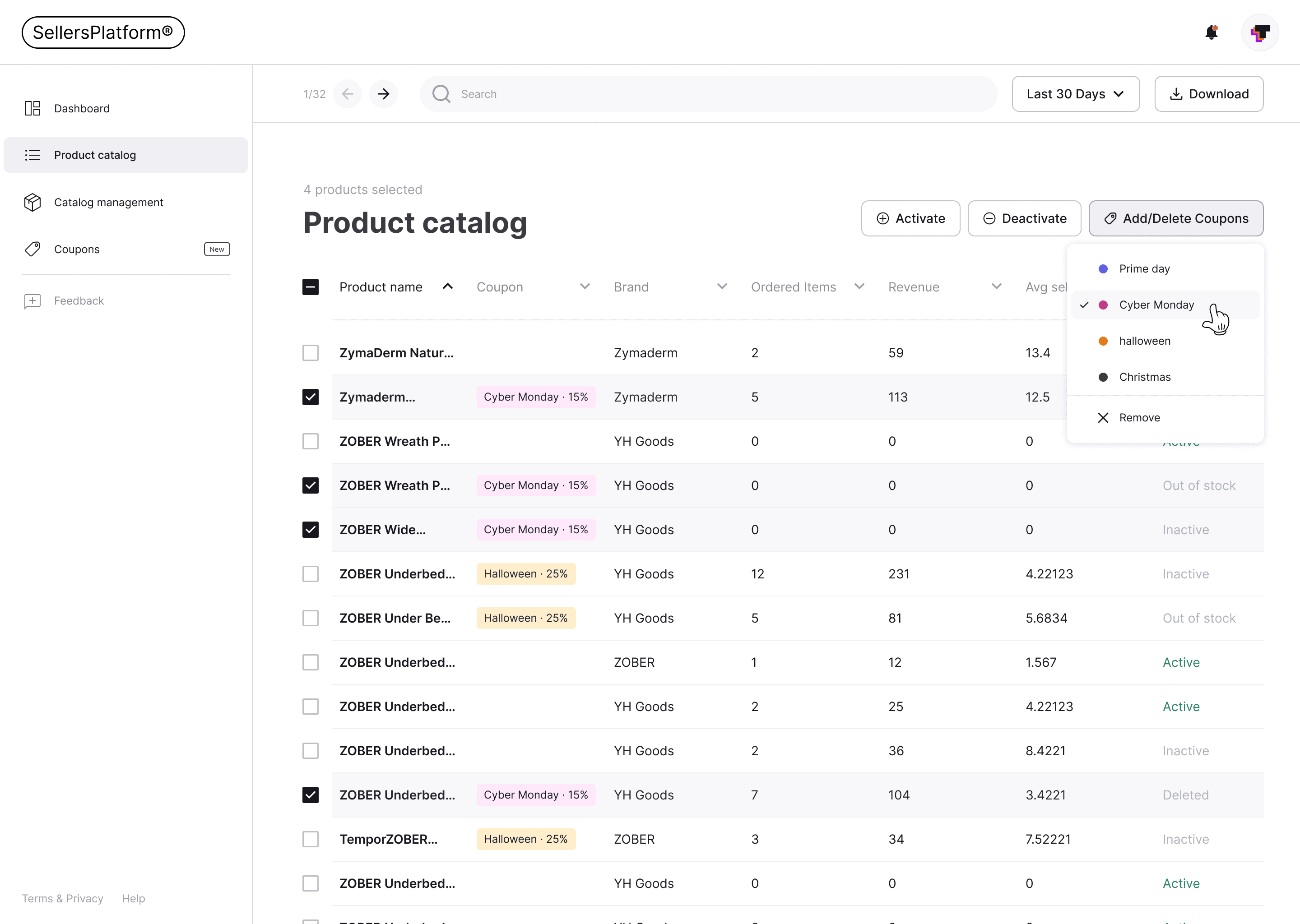This screenshot has height=924, width=1300.
Task: Click the notification bell icon
Action: [1211, 32]
